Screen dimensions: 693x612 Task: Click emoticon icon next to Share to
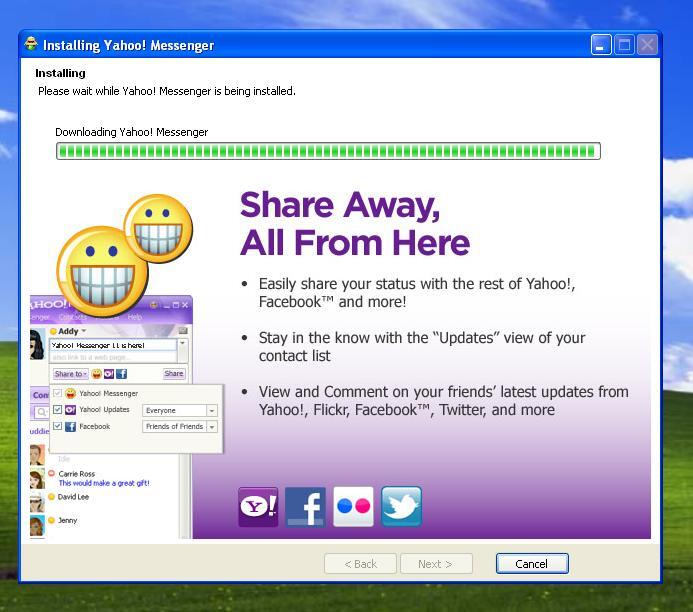pyautogui.click(x=96, y=374)
